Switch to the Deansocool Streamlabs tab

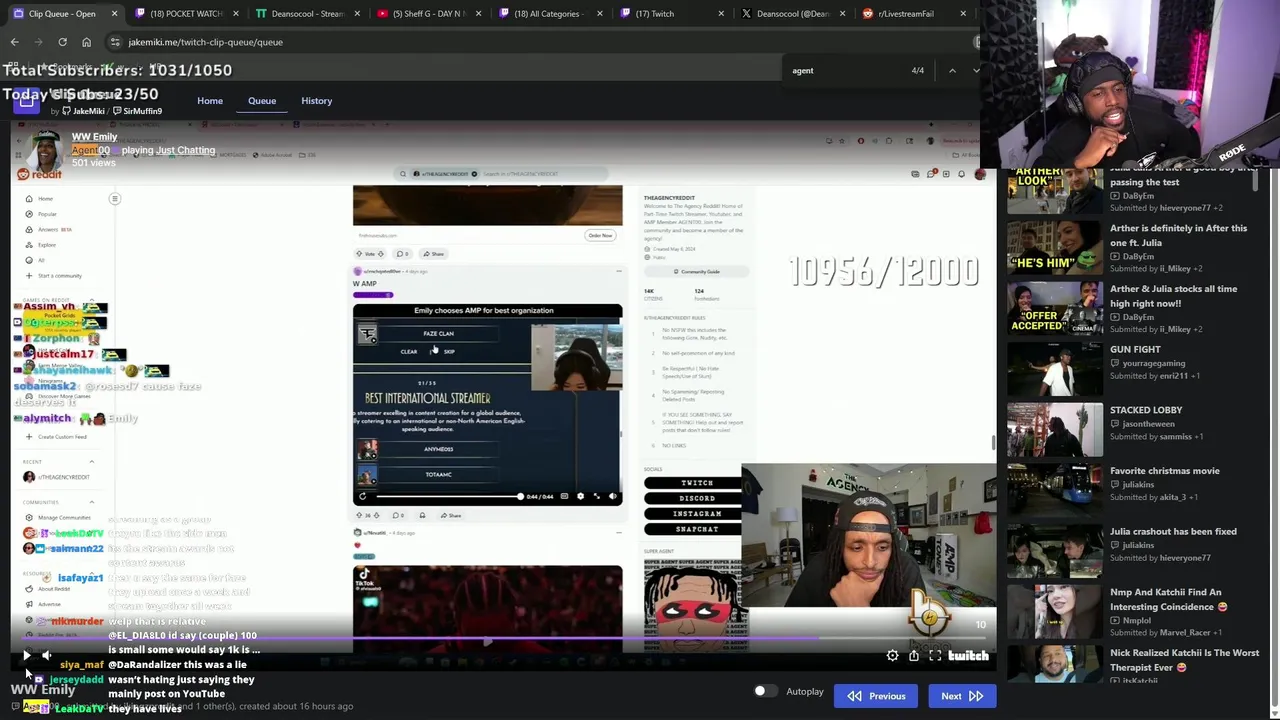pyautogui.click(x=307, y=14)
